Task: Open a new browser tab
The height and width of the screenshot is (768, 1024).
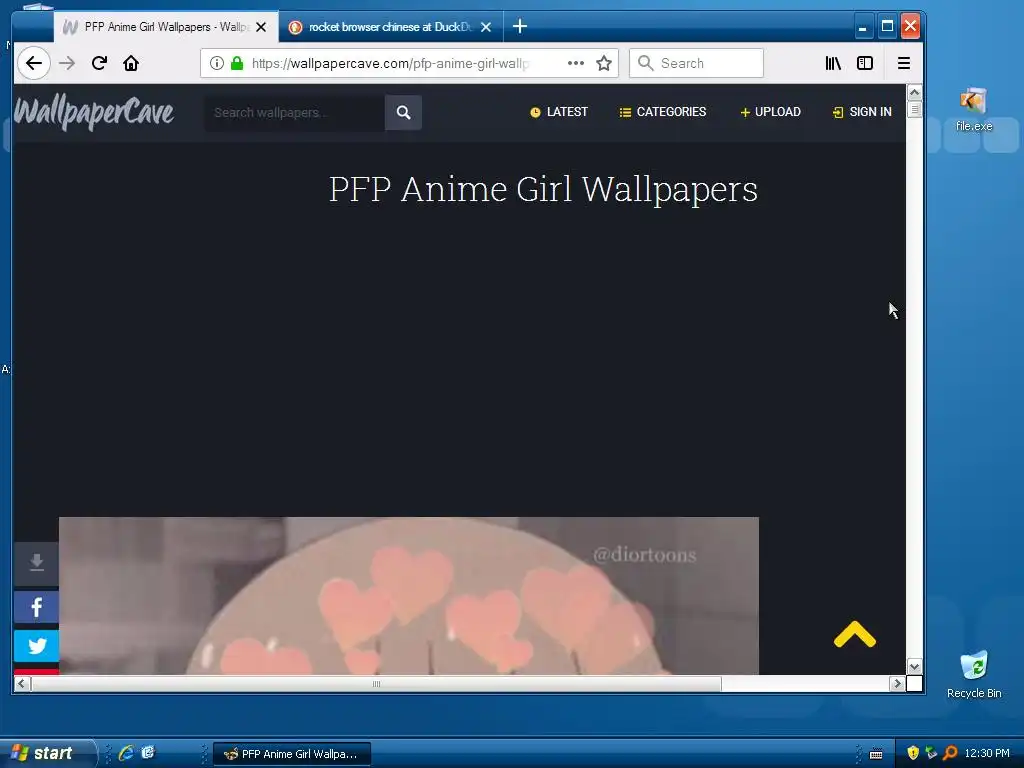Action: (520, 27)
